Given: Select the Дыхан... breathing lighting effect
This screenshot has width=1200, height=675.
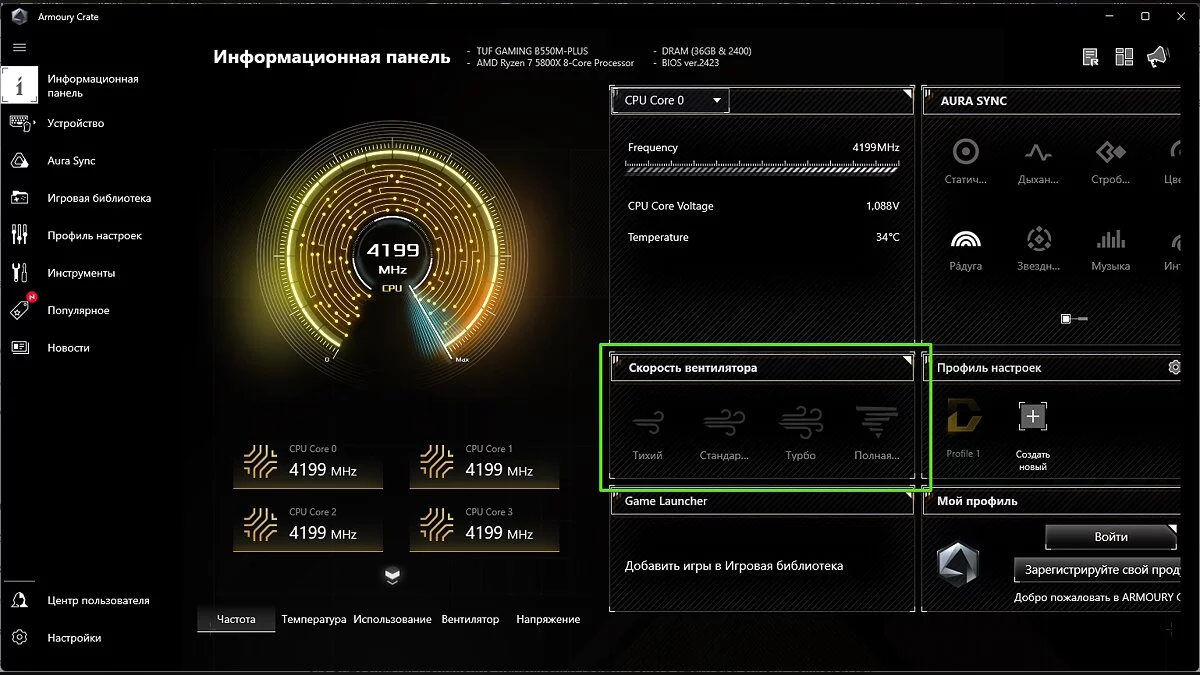Looking at the screenshot, I should (1038, 162).
